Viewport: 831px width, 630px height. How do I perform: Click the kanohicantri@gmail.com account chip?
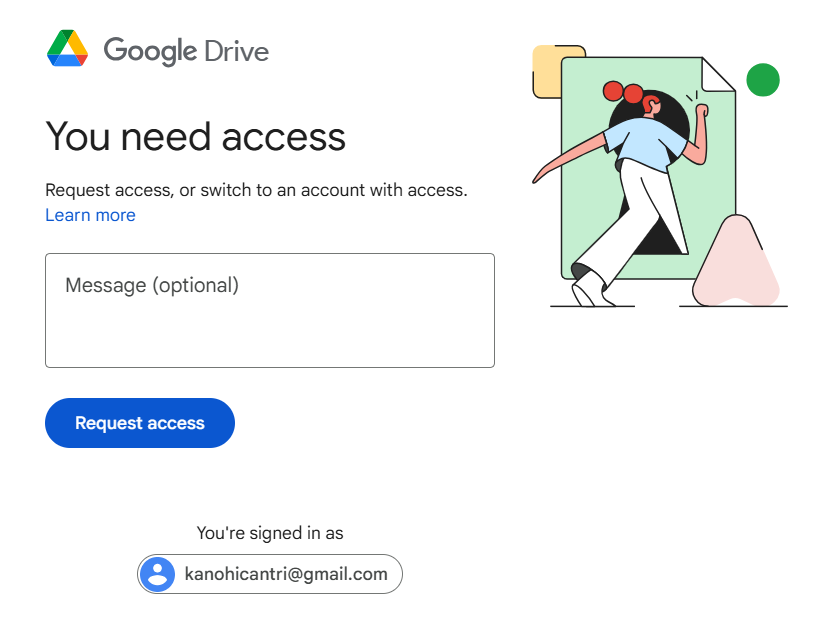tap(270, 574)
